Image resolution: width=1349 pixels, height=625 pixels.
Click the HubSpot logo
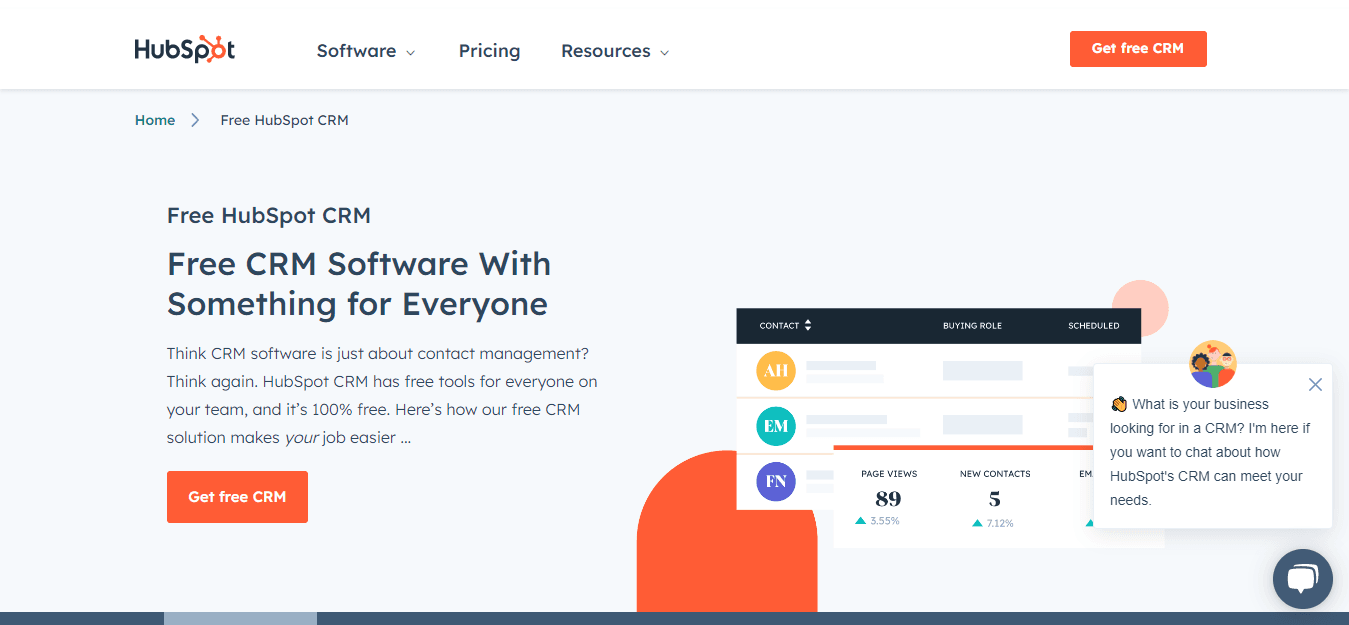coord(185,50)
